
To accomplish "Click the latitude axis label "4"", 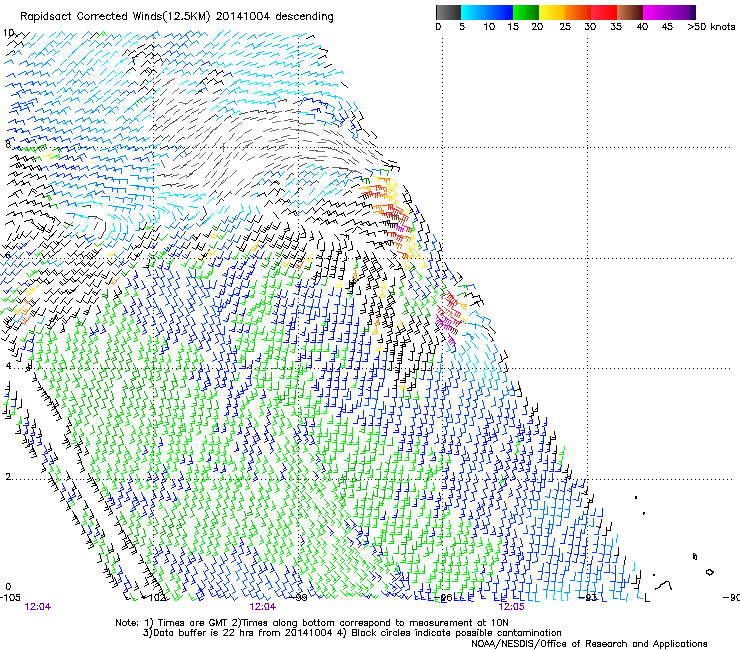I will click(x=8, y=365).
